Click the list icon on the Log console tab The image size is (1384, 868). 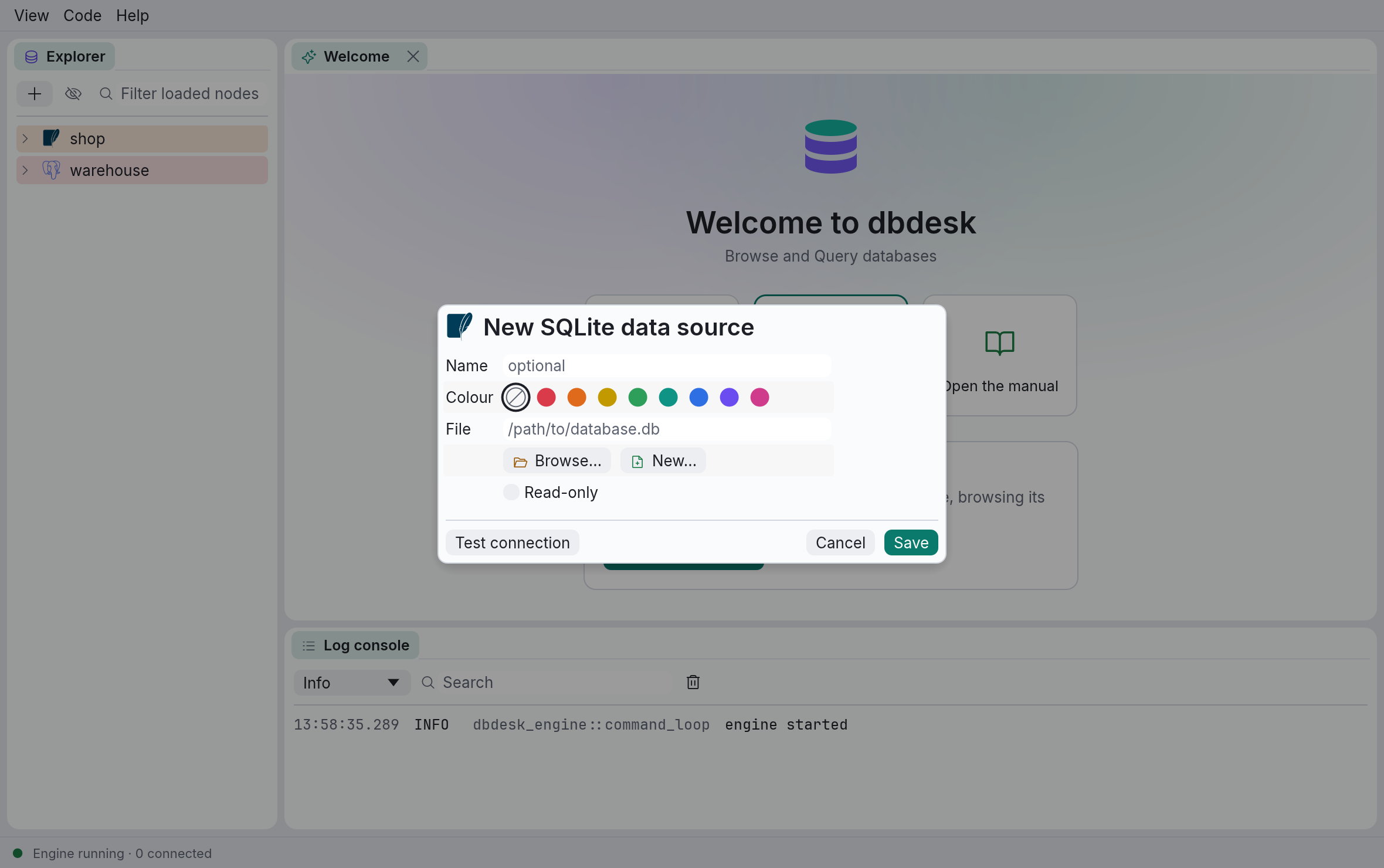coord(308,646)
